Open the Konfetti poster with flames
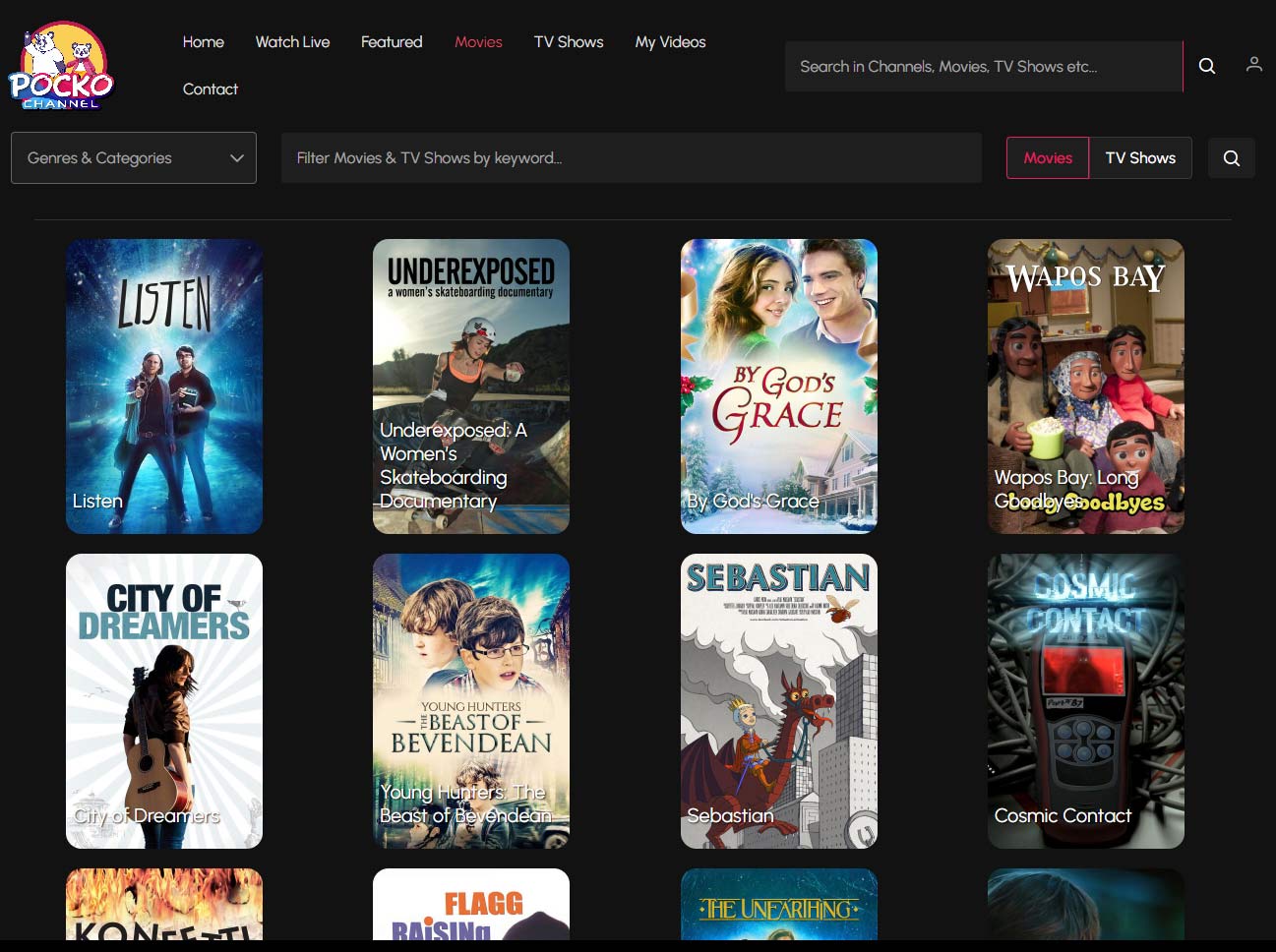The height and width of the screenshot is (952, 1276). (x=164, y=904)
